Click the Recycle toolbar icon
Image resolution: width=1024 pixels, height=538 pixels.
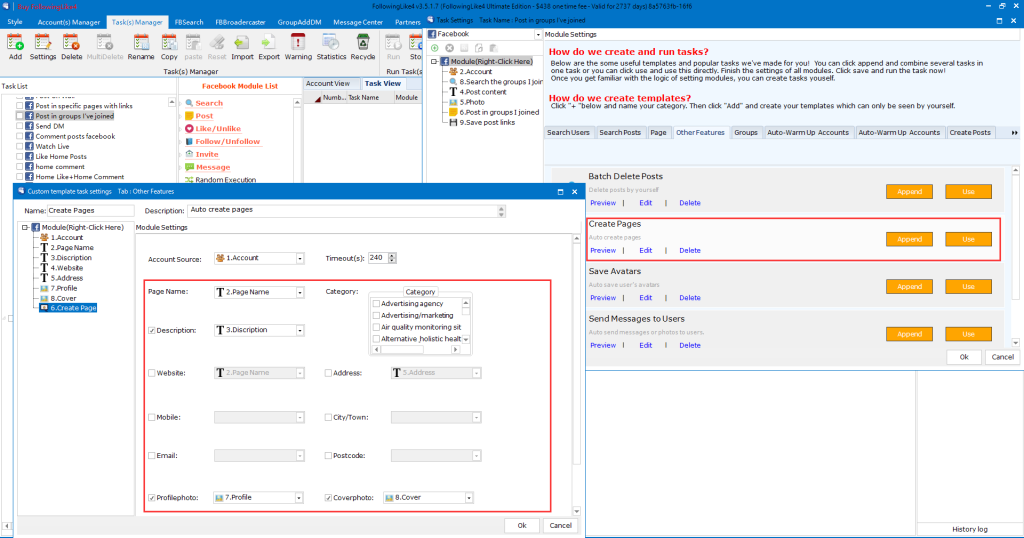pyautogui.click(x=362, y=47)
